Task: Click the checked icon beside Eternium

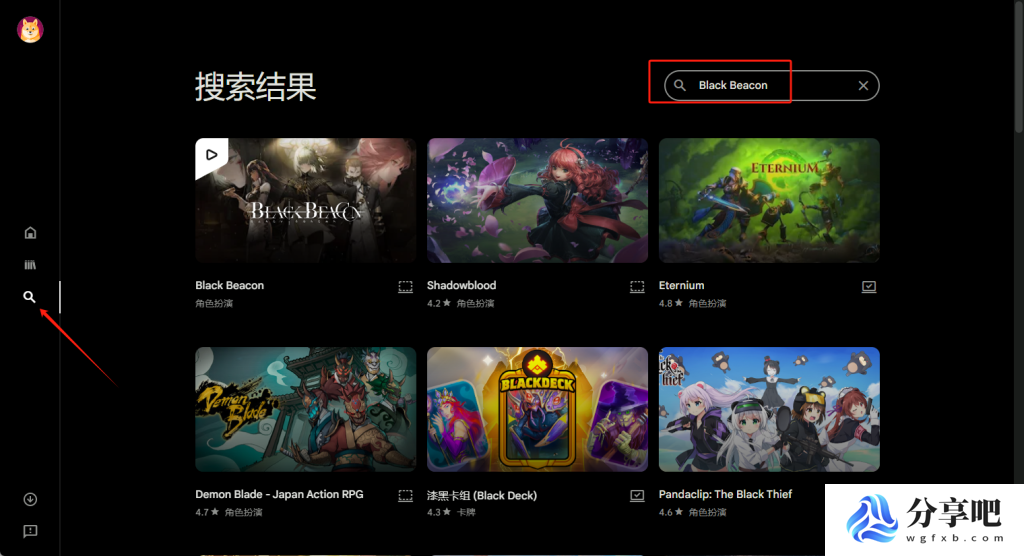Action: pos(869,287)
